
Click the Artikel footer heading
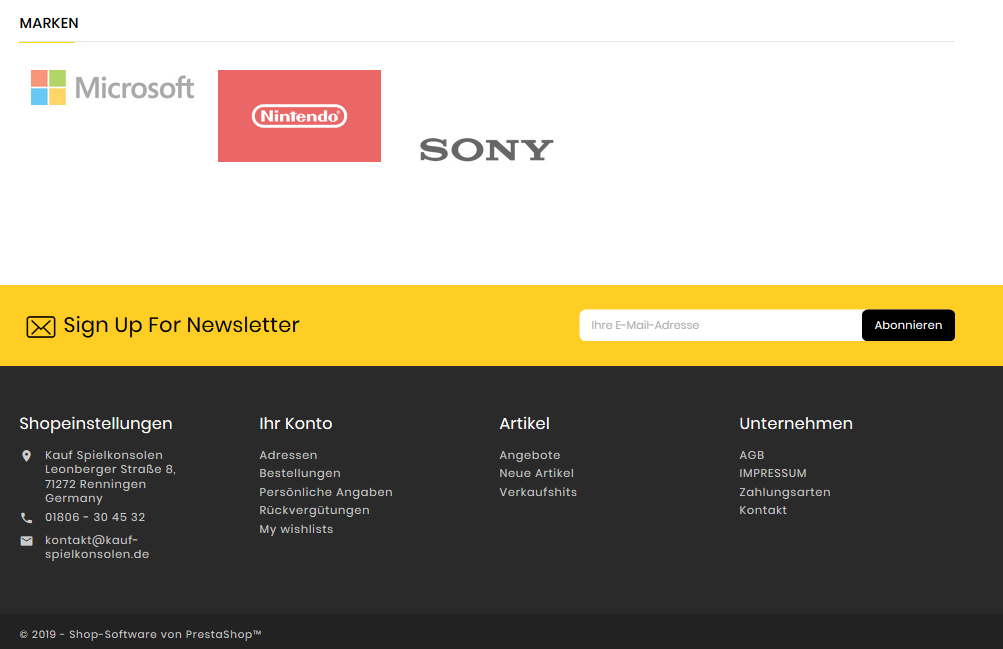[x=524, y=423]
